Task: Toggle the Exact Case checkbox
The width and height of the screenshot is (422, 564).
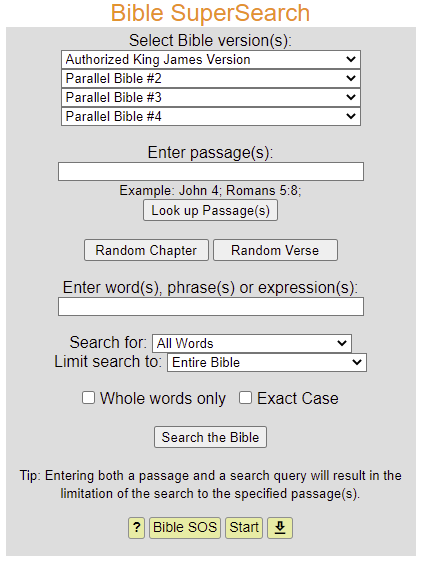Action: (x=245, y=398)
